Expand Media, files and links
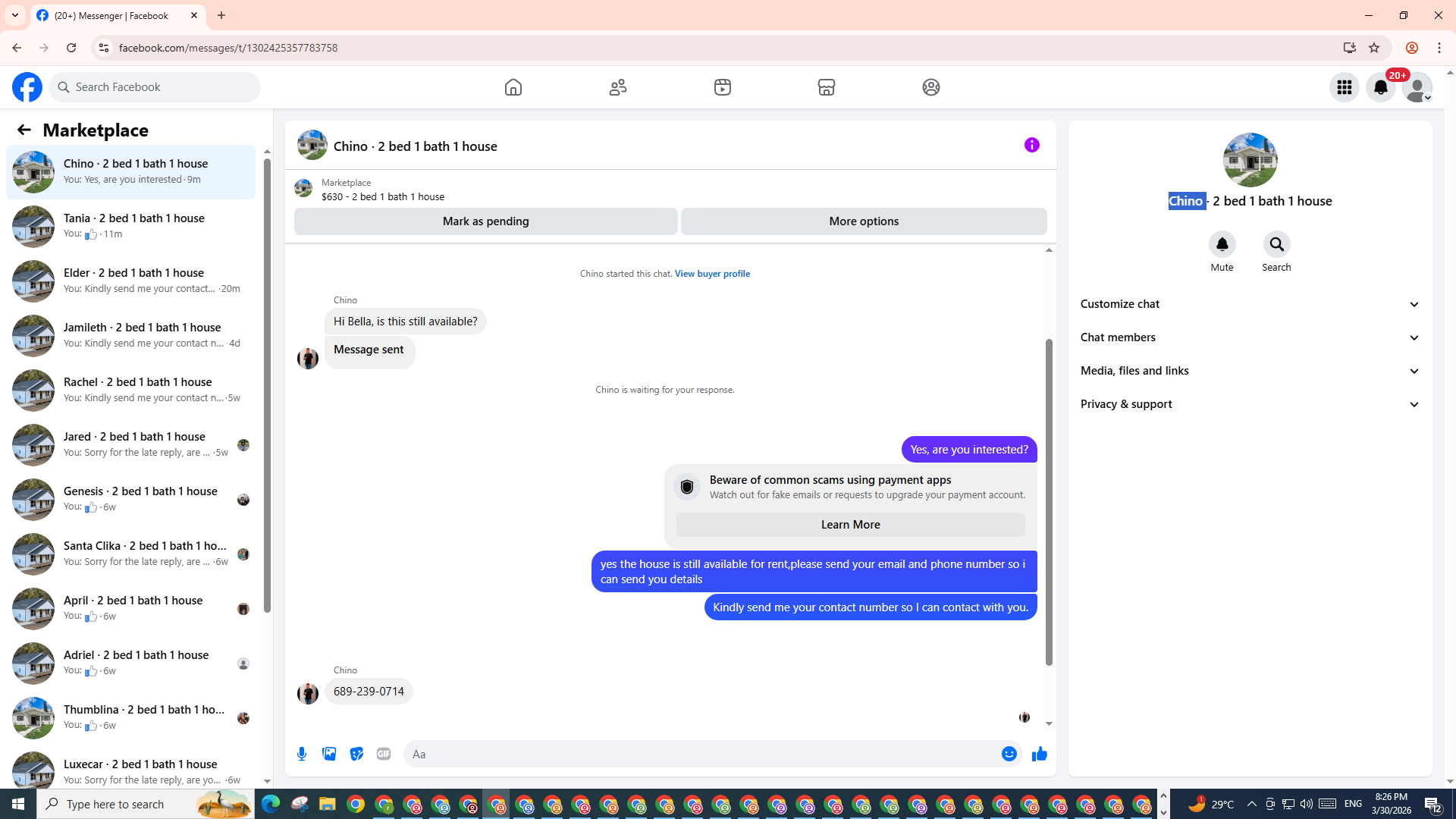 click(1250, 371)
